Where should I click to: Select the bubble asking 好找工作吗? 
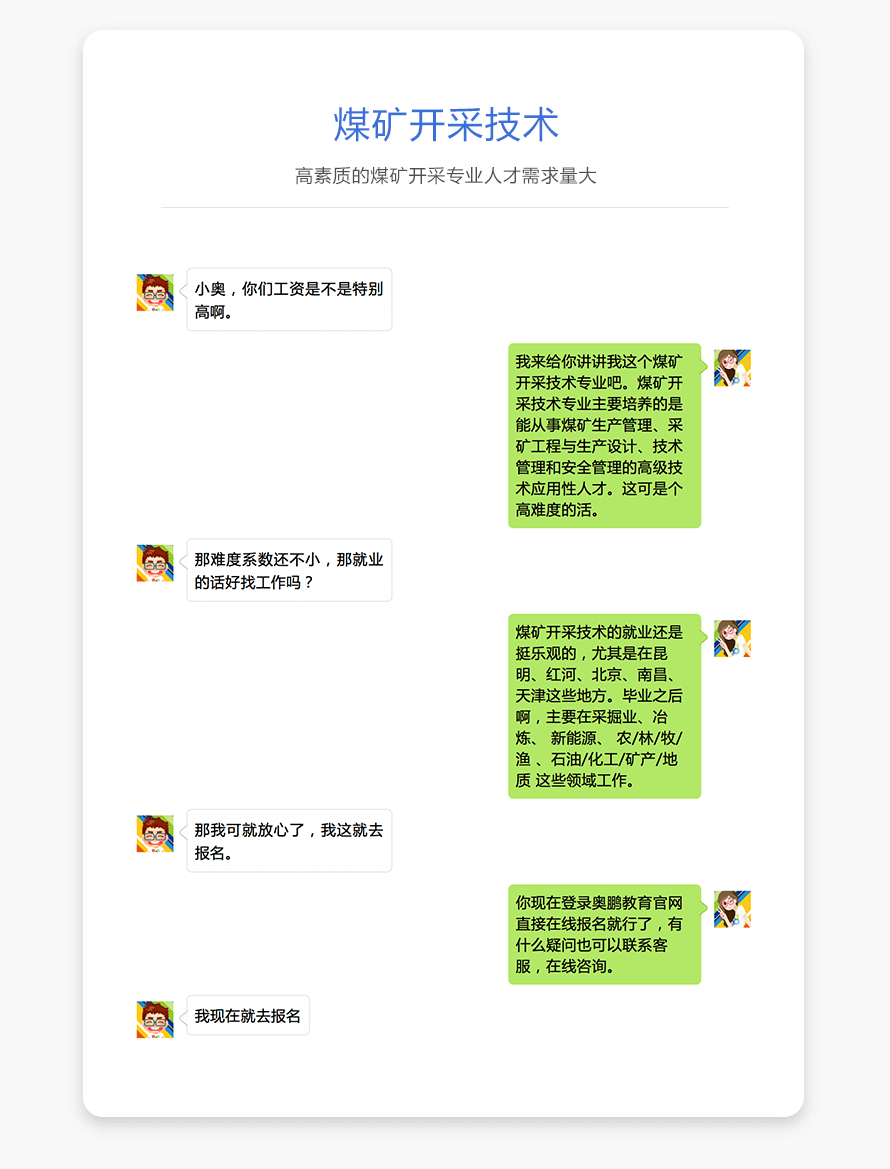click(x=289, y=570)
